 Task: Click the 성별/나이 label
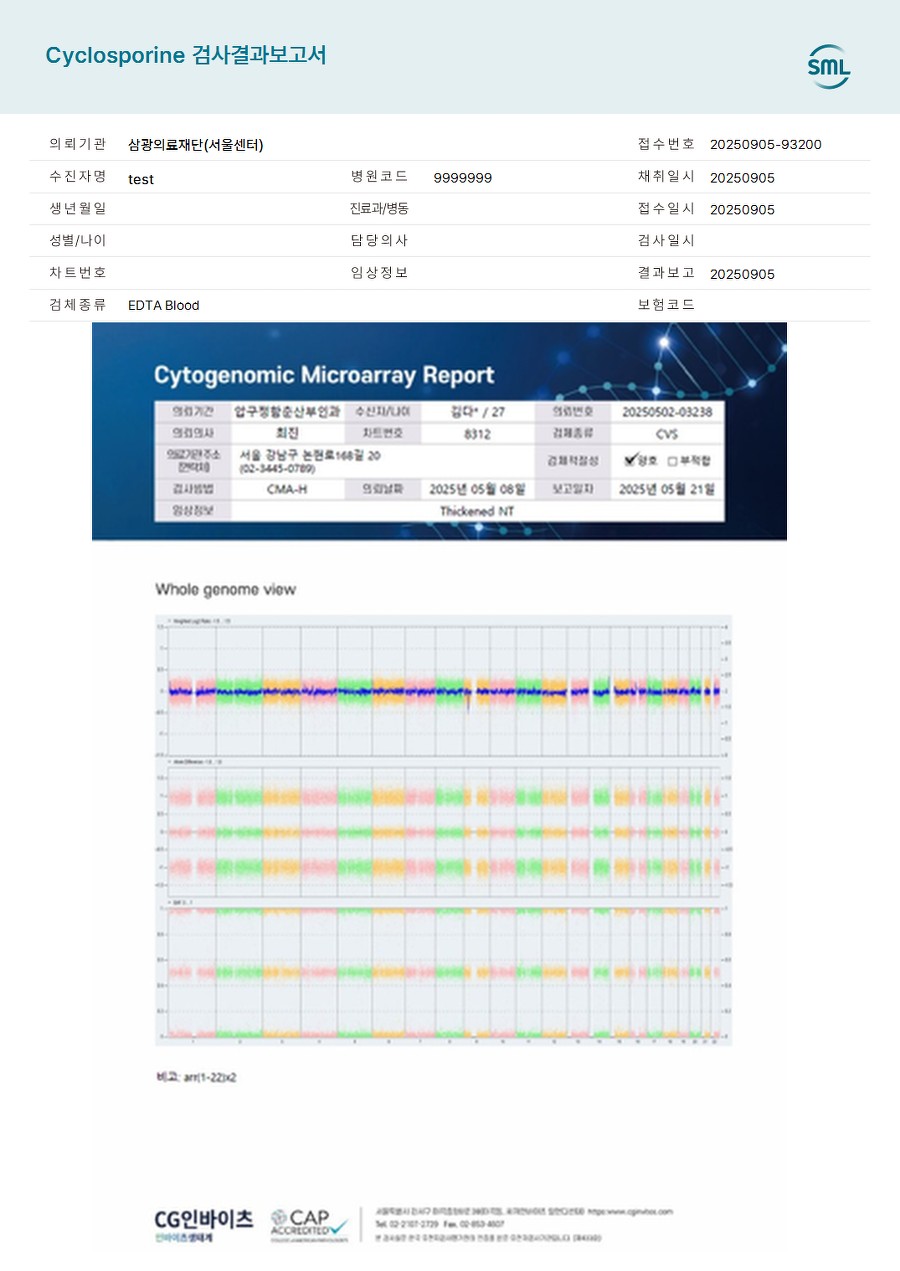pyautogui.click(x=77, y=240)
